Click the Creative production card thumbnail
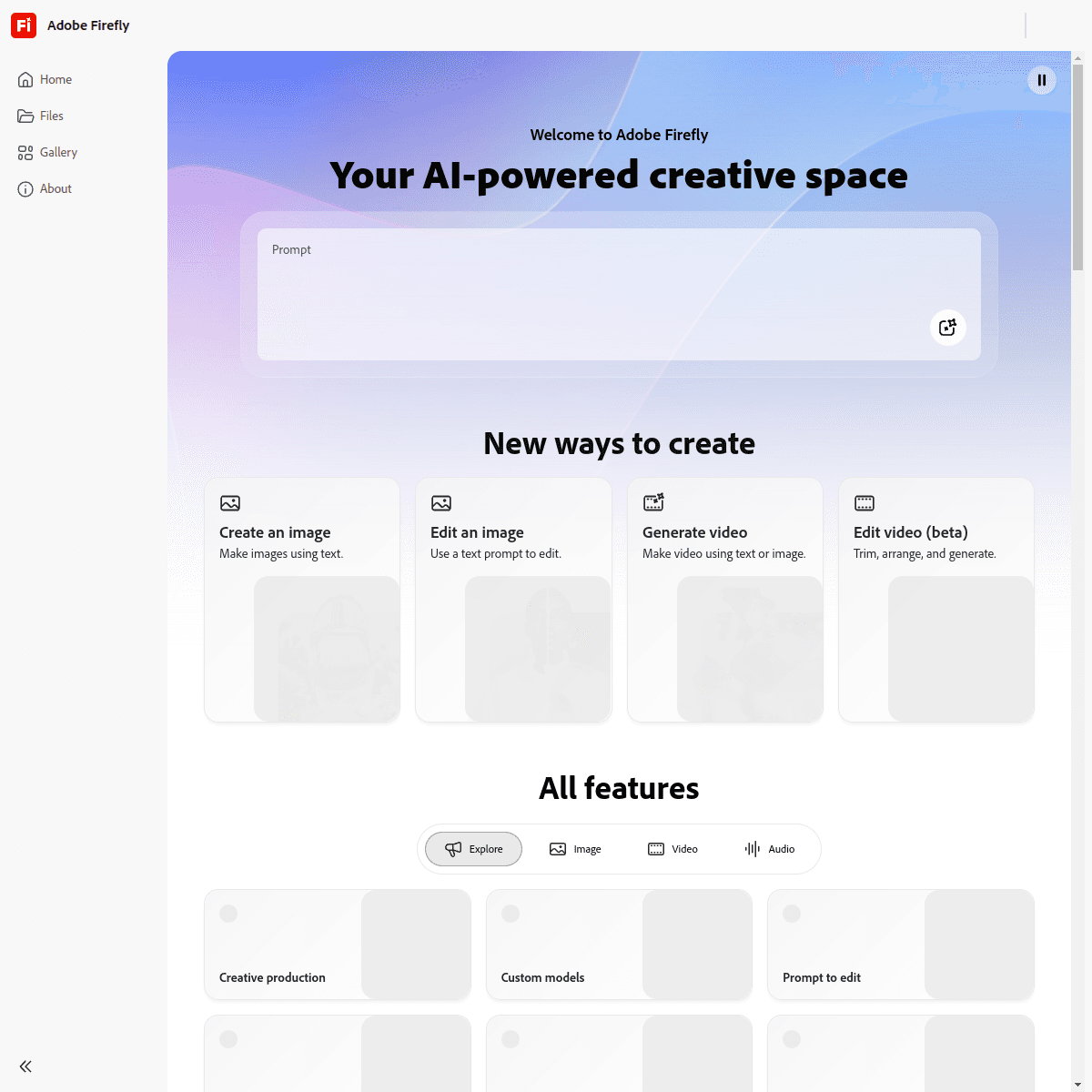This screenshot has width=1092, height=1092. [416, 945]
